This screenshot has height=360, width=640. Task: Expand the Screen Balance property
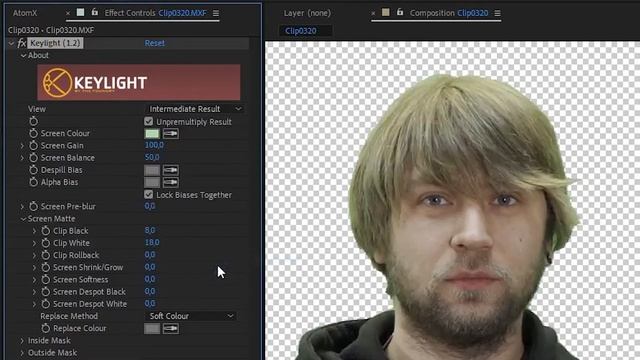point(22,158)
